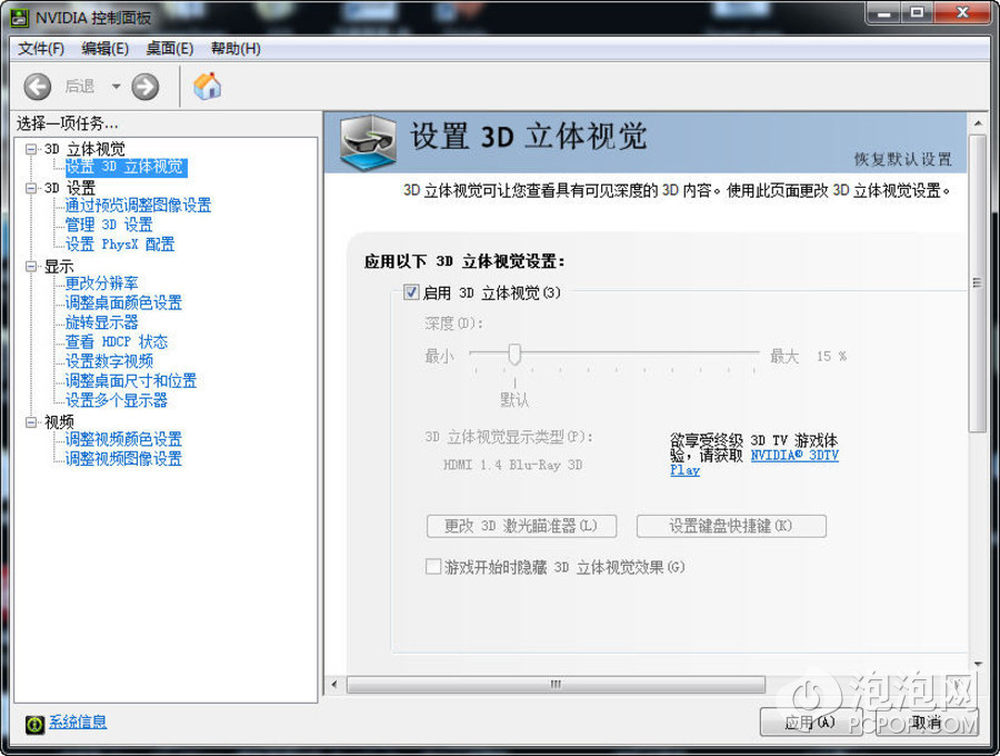Select 管理 3D 设置
The width and height of the screenshot is (1000, 756).
108,225
